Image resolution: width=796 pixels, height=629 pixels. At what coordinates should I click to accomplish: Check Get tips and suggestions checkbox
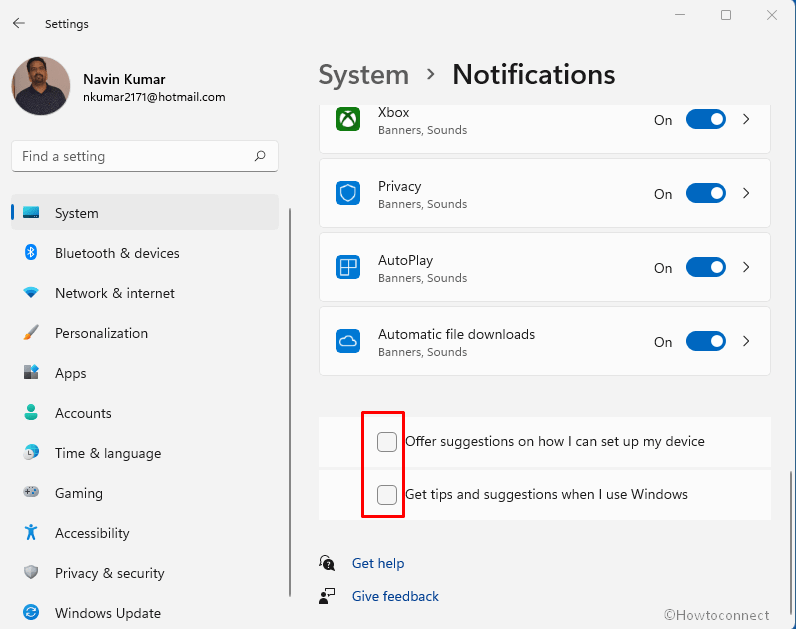pos(387,494)
